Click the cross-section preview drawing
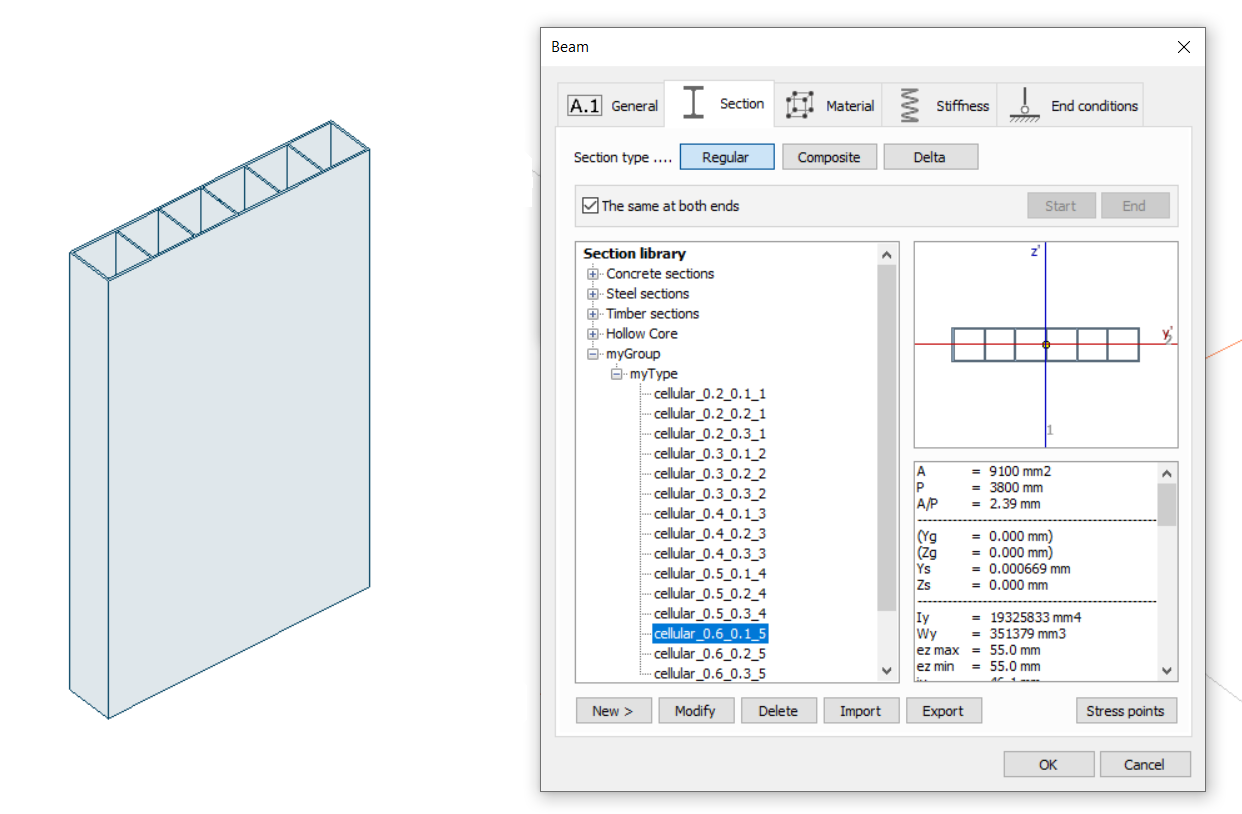 tap(1045, 344)
